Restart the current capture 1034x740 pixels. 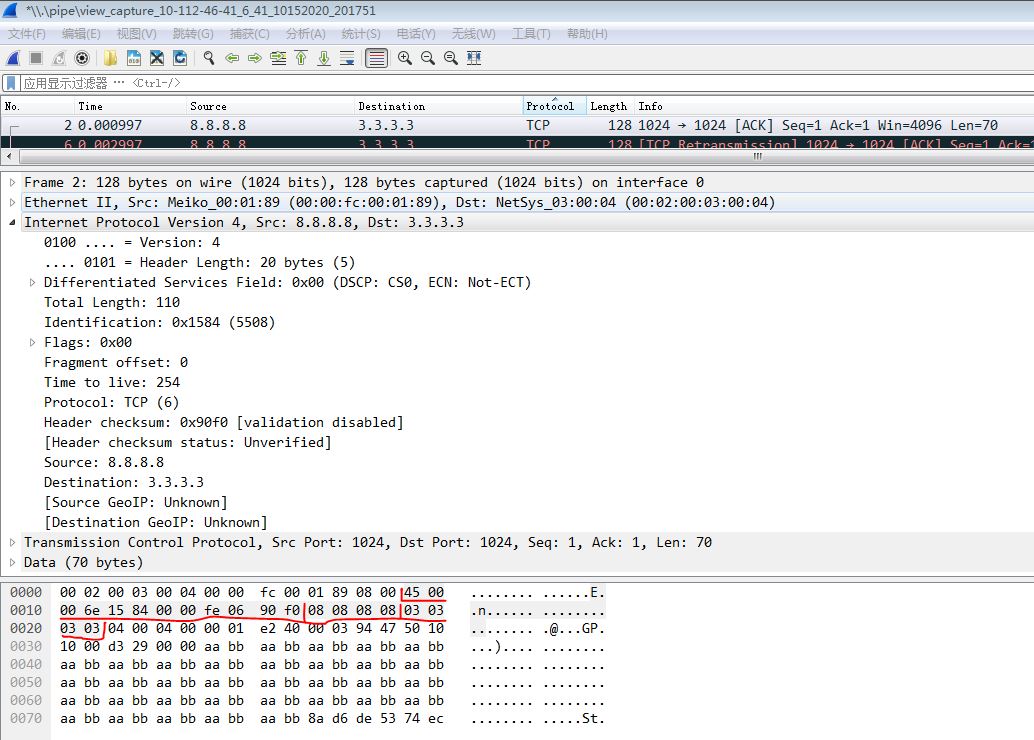[60, 57]
